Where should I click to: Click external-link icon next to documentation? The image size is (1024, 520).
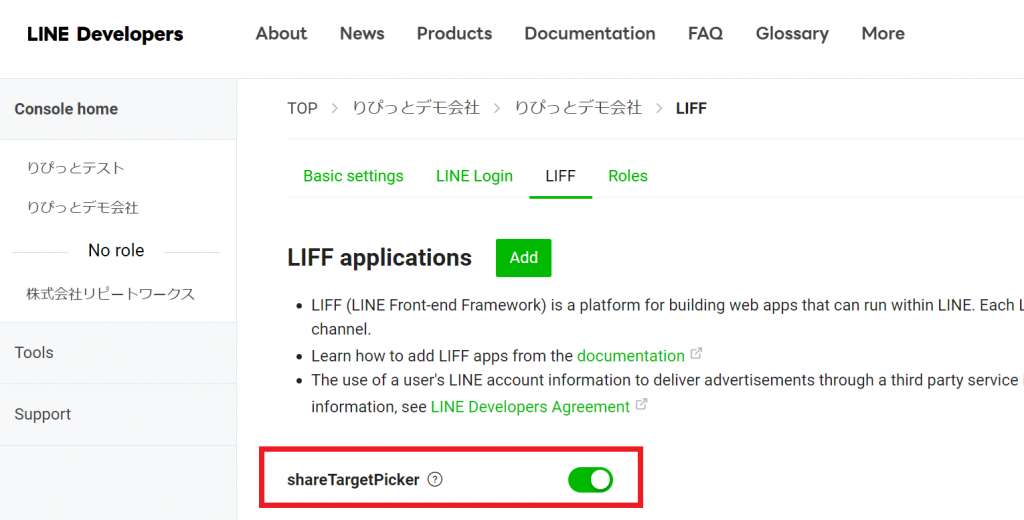point(697,353)
